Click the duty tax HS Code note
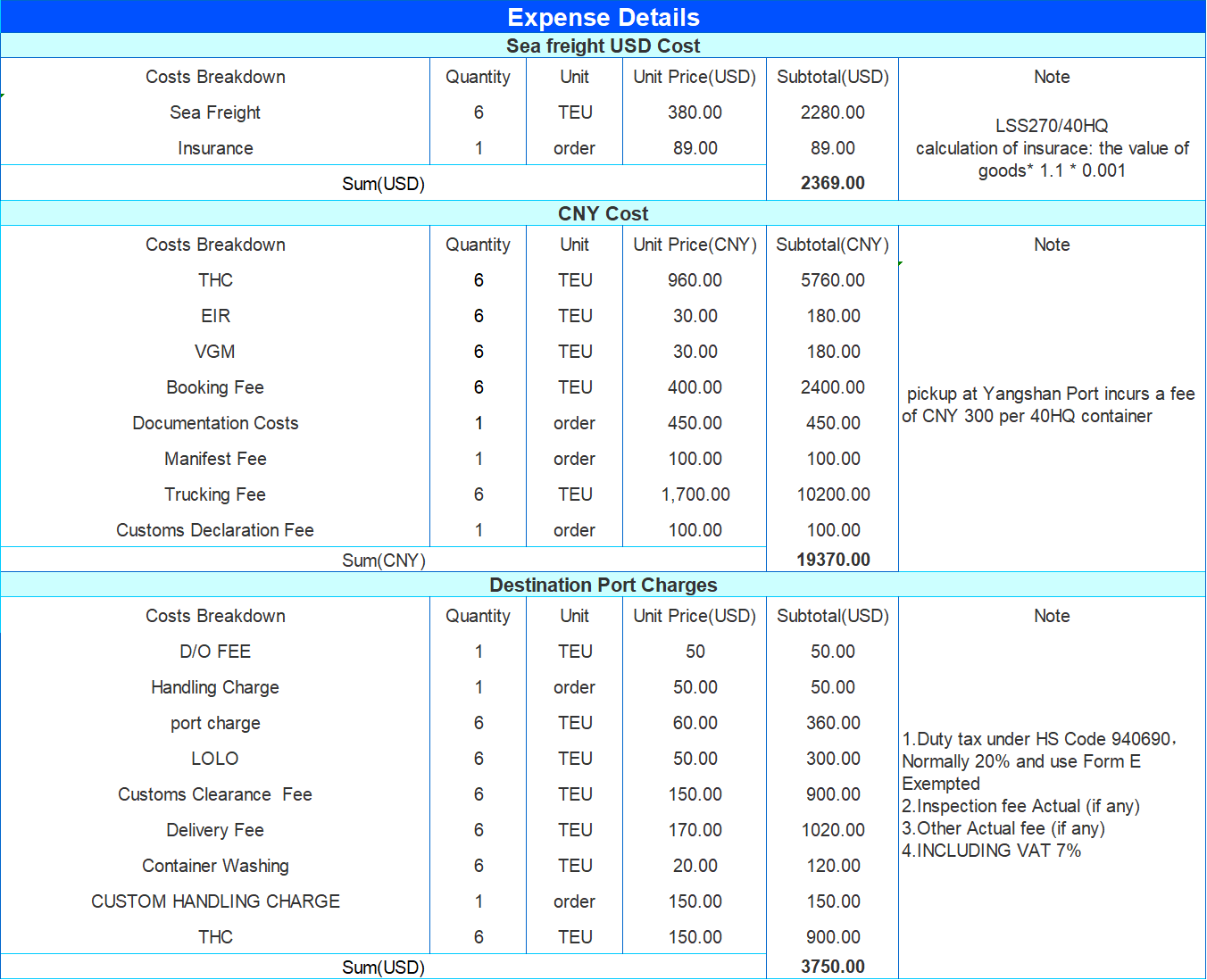 1039,761
